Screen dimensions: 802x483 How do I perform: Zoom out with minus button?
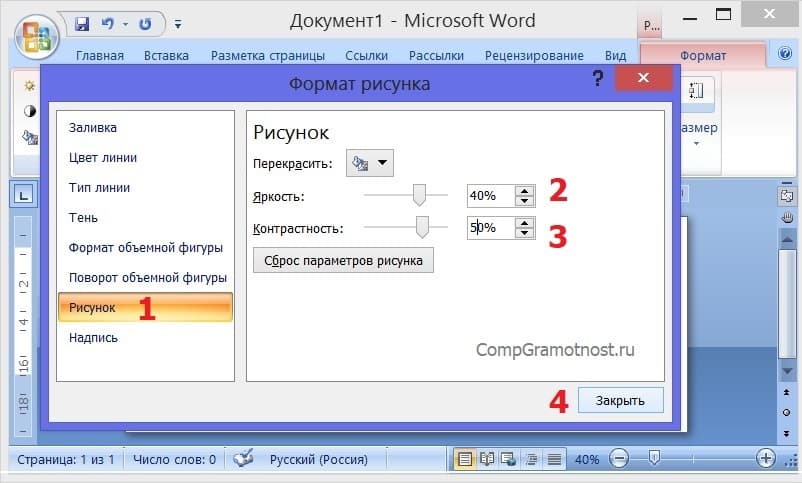click(619, 458)
